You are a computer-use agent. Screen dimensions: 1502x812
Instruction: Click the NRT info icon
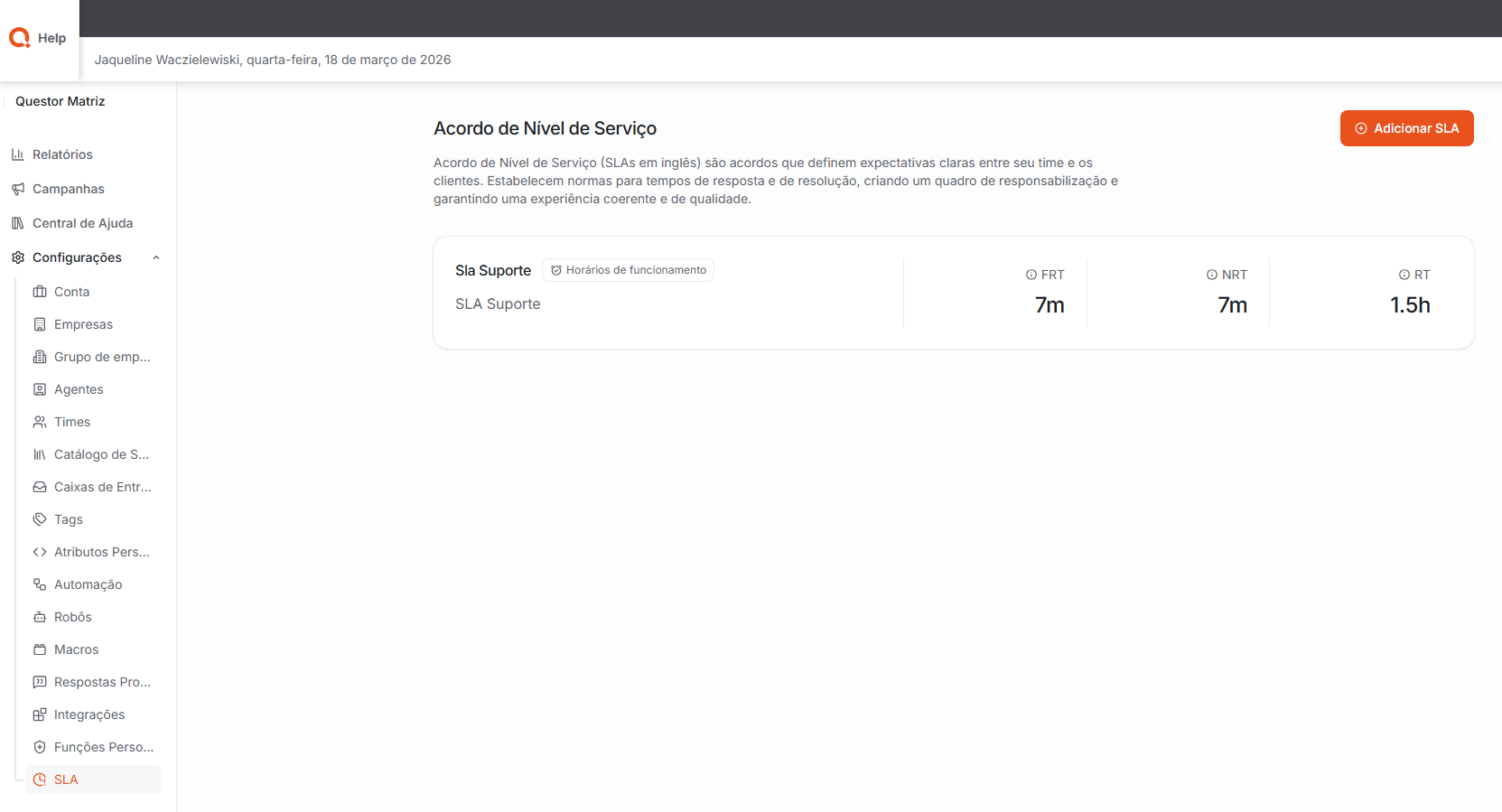pyautogui.click(x=1212, y=275)
